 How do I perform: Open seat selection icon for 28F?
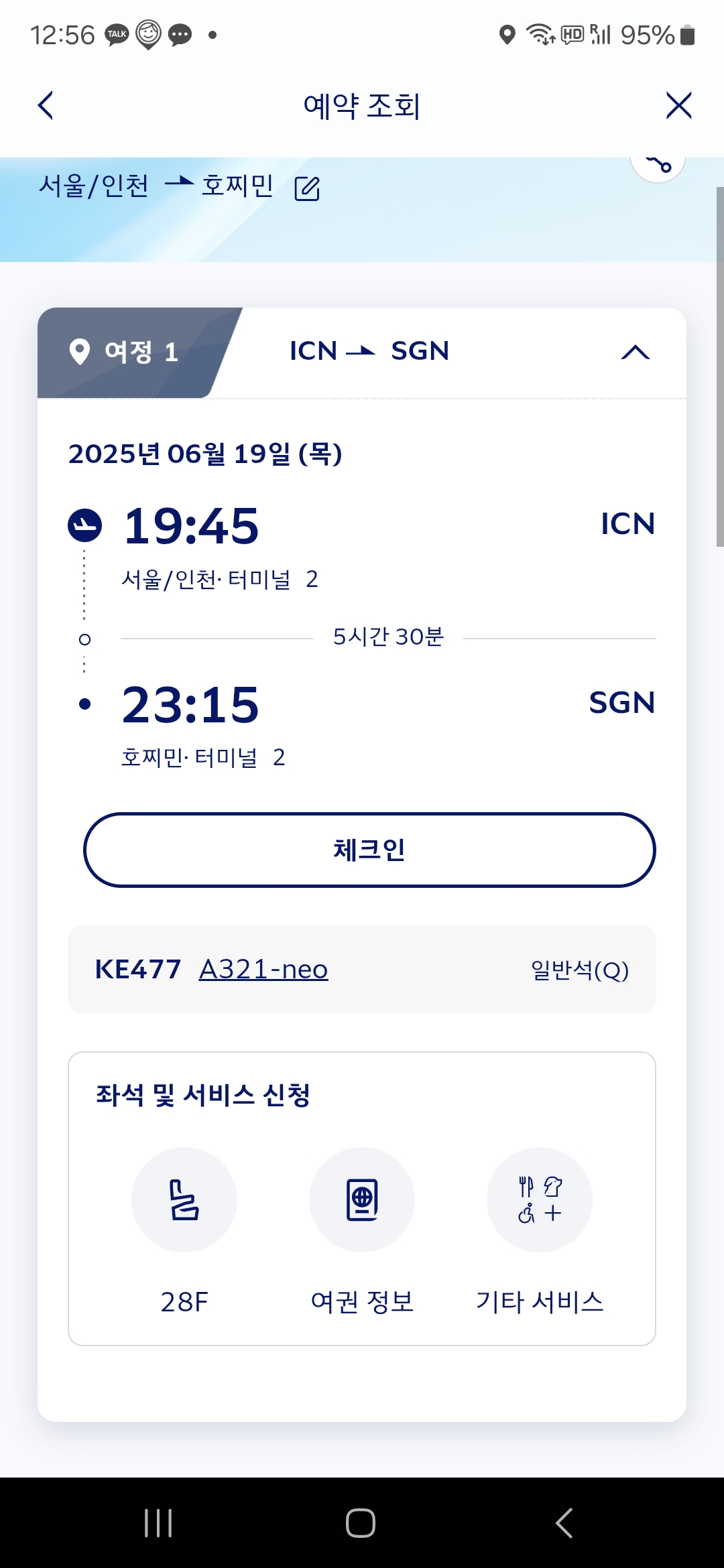[x=184, y=1199]
